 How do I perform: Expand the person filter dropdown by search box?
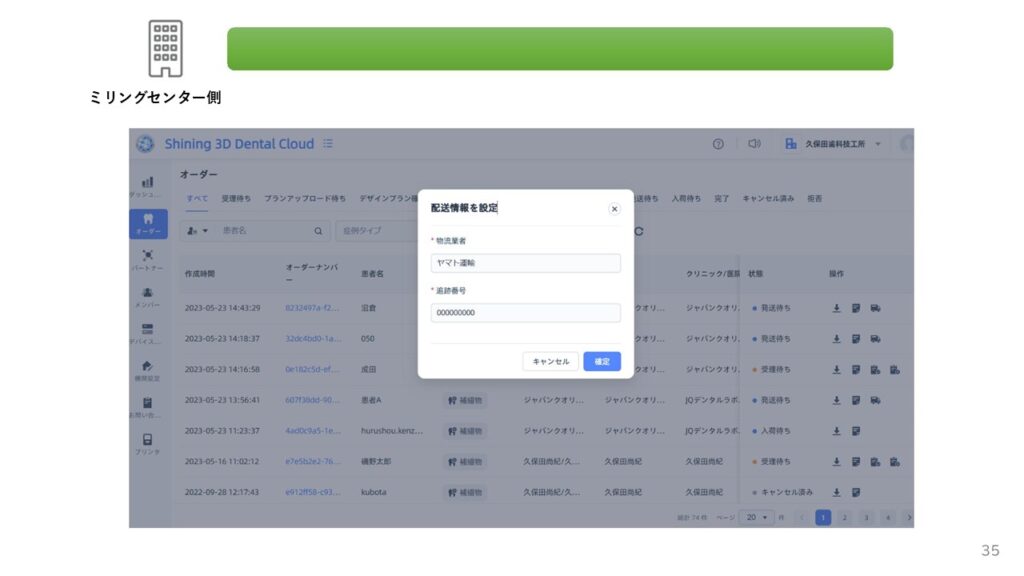coord(197,231)
